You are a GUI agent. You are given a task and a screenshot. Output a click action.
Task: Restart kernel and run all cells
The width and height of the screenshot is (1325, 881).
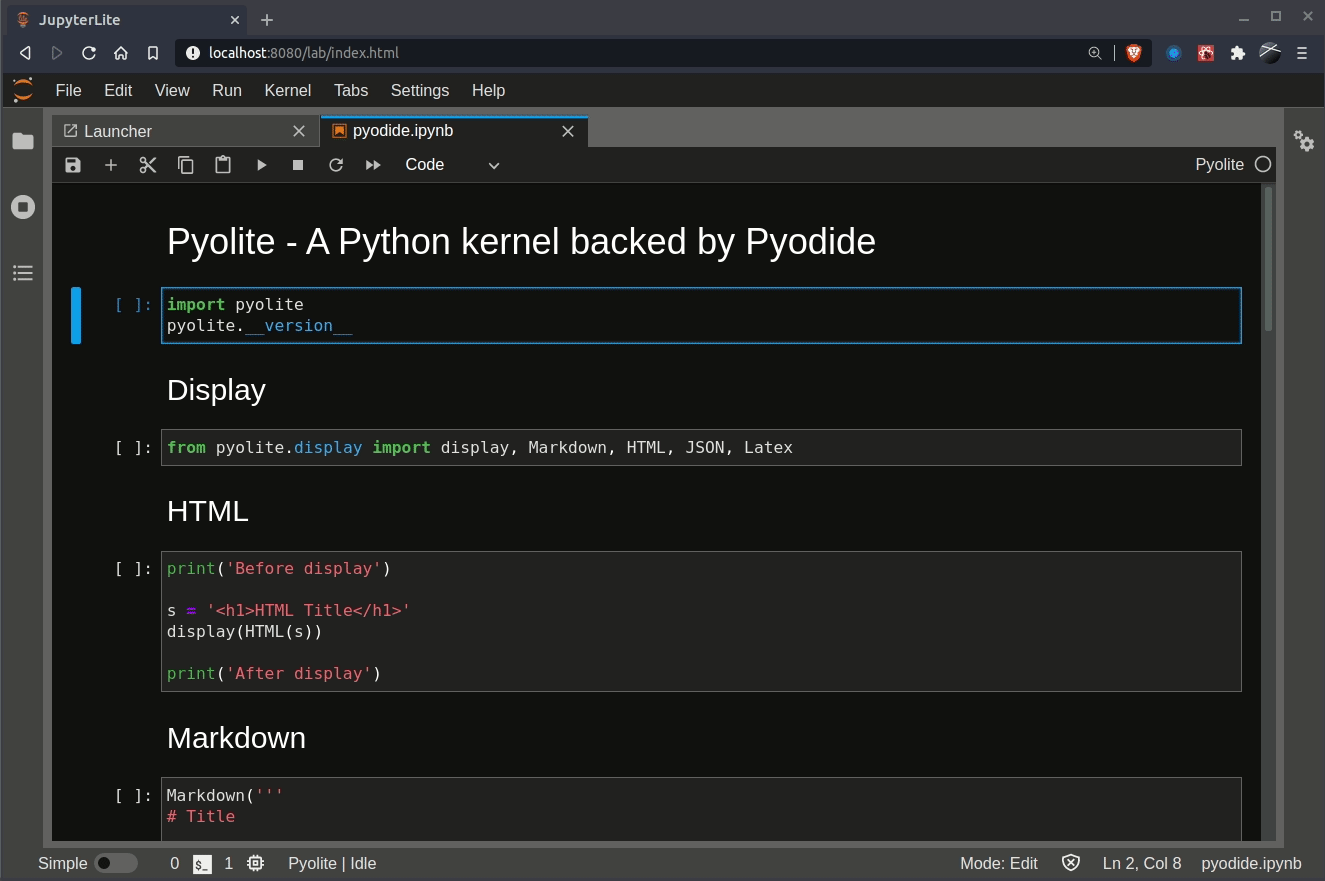pos(373,165)
